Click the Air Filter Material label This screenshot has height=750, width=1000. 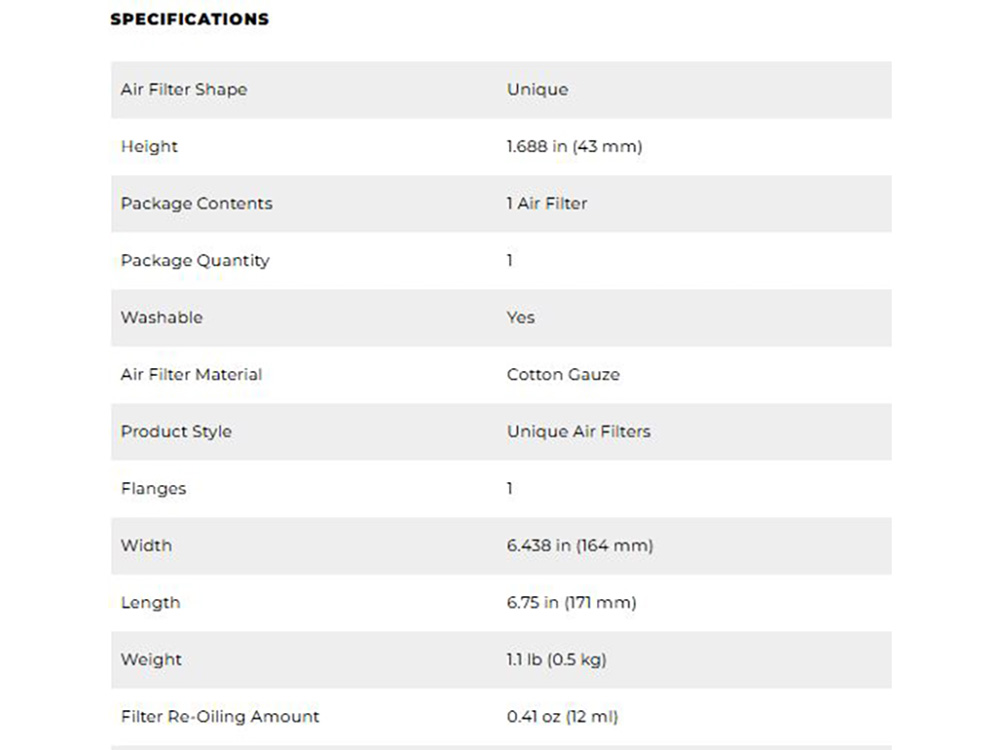tap(191, 374)
